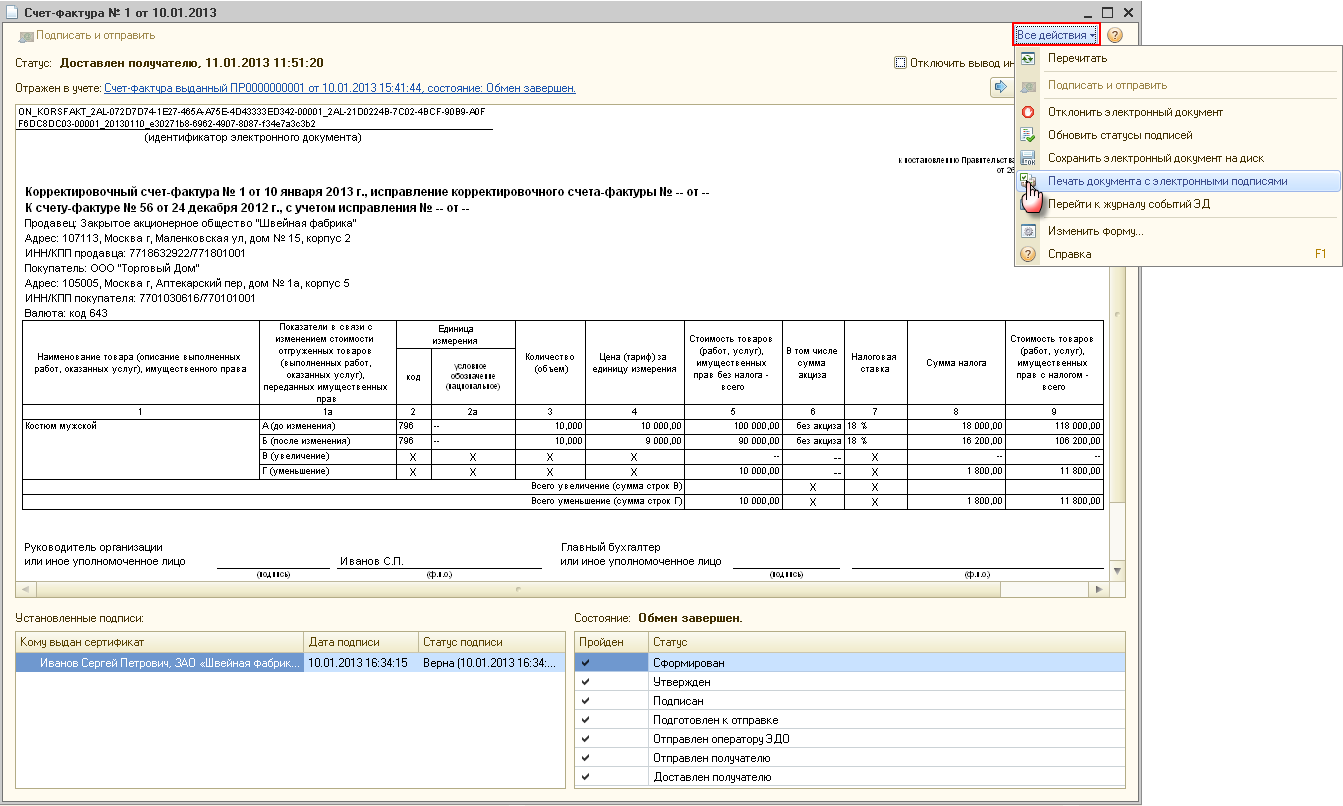This screenshot has width=1343, height=806.
Task: Click the save-to-disk floppy icon in menu
Action: coord(1027,158)
